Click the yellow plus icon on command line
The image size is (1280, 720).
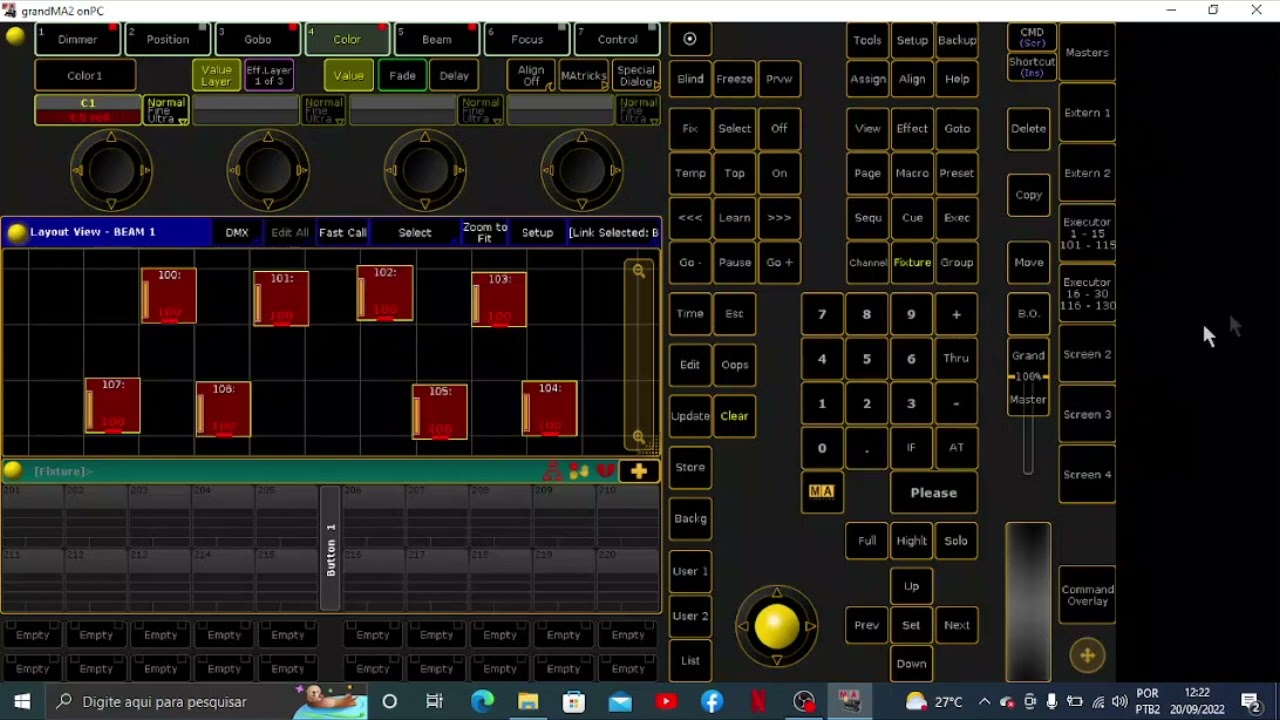click(639, 471)
